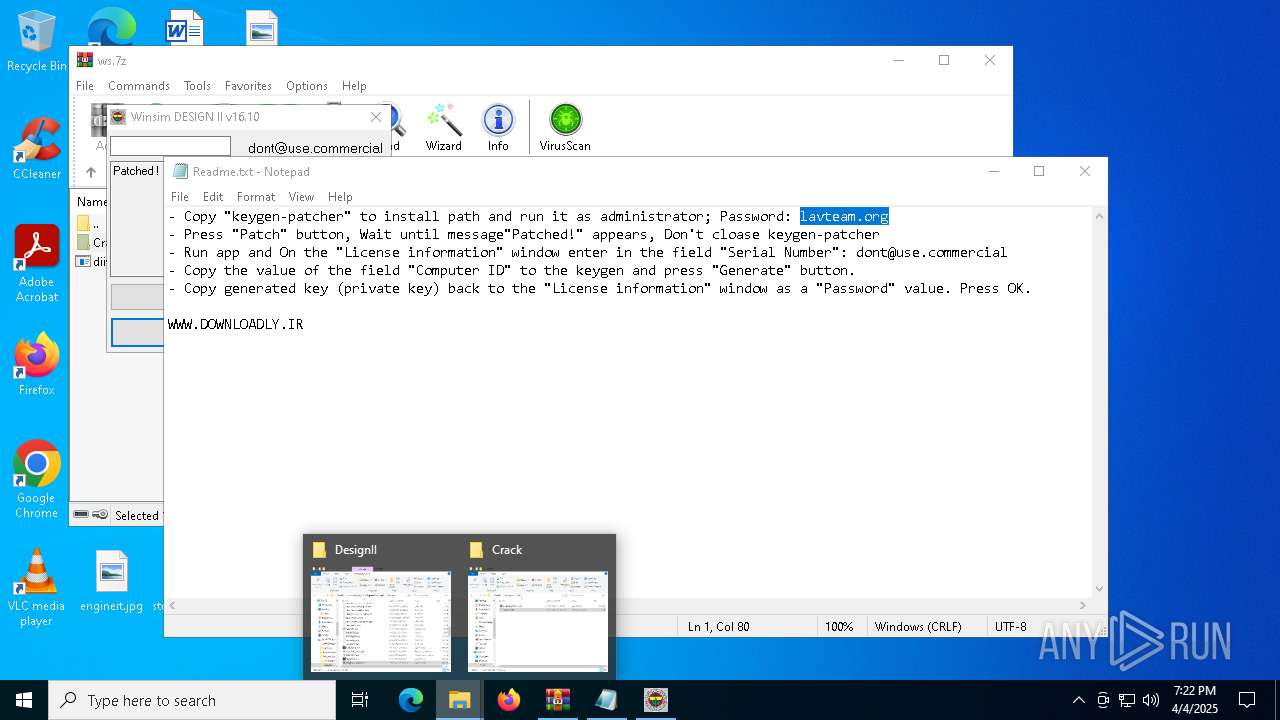The width and height of the screenshot is (1280, 720).
Task: Open Notepad File menu
Action: click(180, 197)
